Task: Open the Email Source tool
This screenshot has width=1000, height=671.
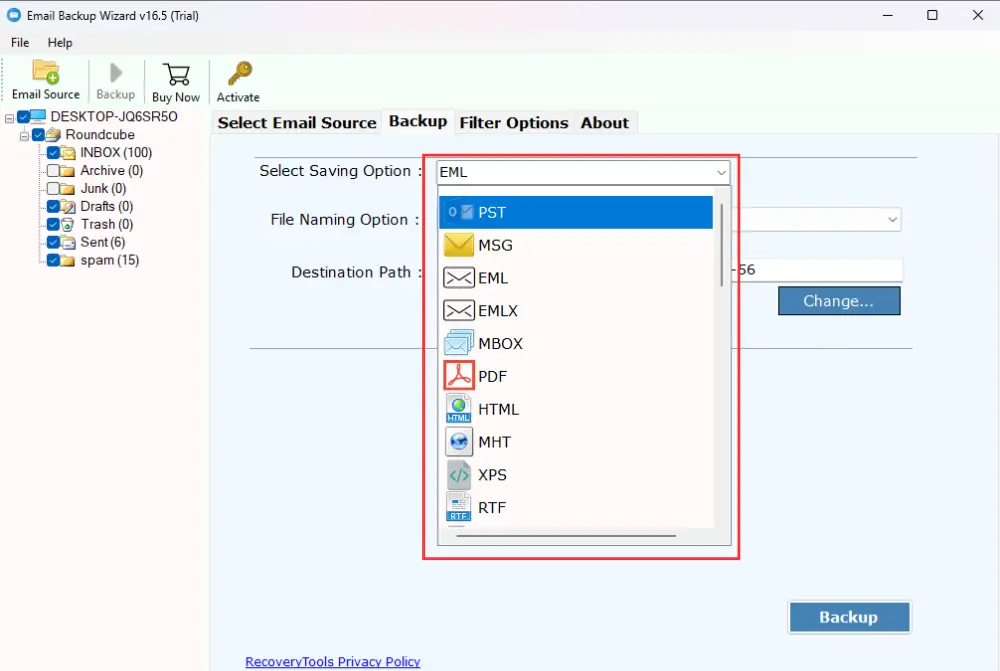Action: coord(45,78)
